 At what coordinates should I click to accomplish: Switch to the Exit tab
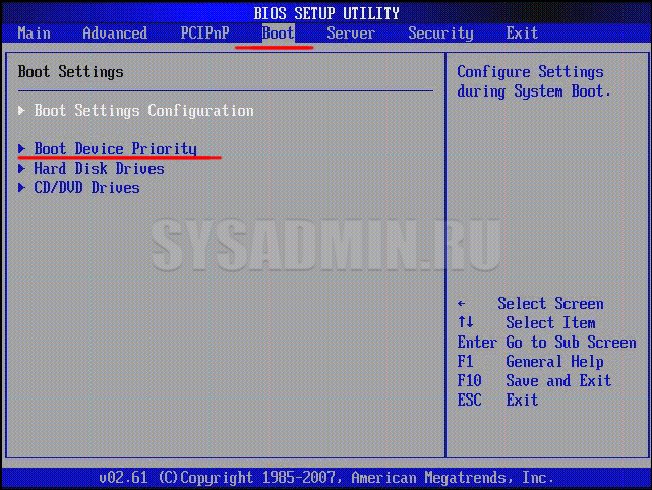[522, 34]
